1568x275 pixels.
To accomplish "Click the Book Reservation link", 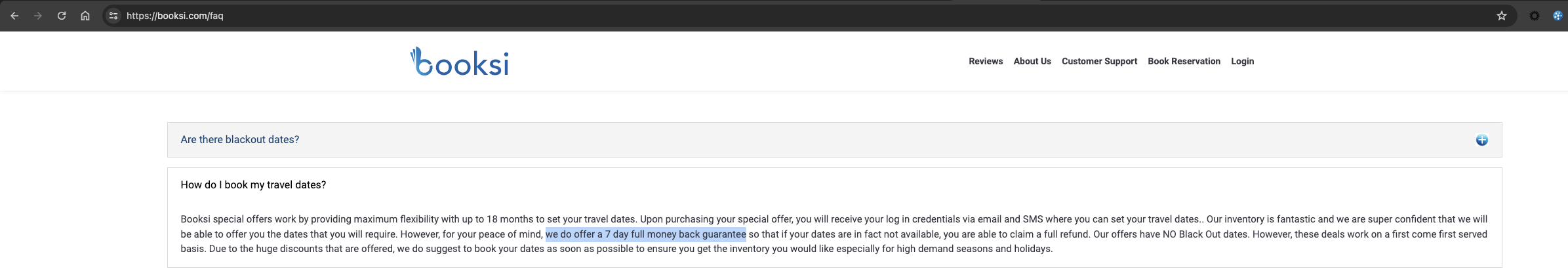I will [x=1184, y=61].
